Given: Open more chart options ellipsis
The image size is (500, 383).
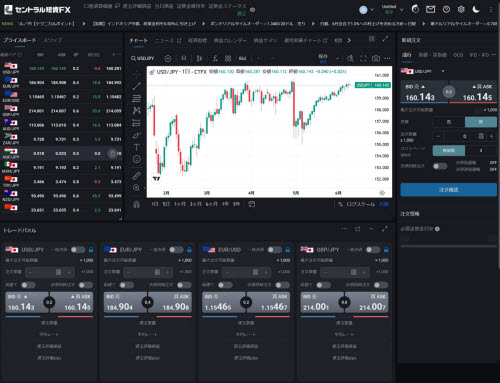Looking at the screenshot, I should 387,58.
